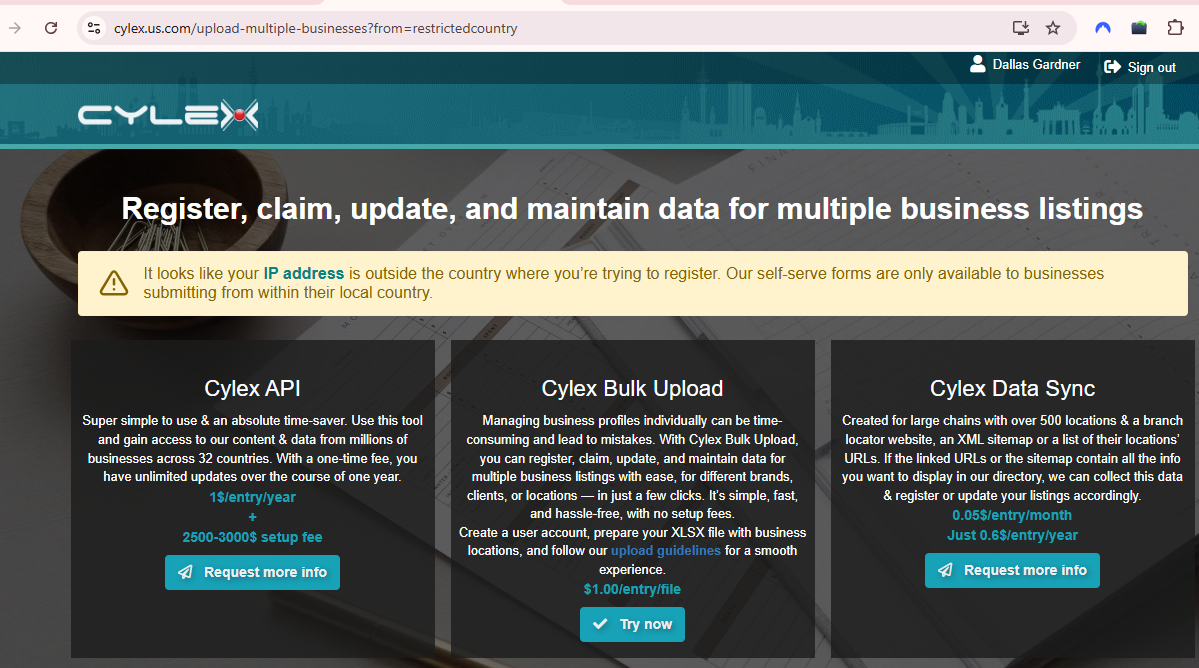Click the $1.00/entry/file price text
The height and width of the screenshot is (668, 1199).
(x=632, y=589)
